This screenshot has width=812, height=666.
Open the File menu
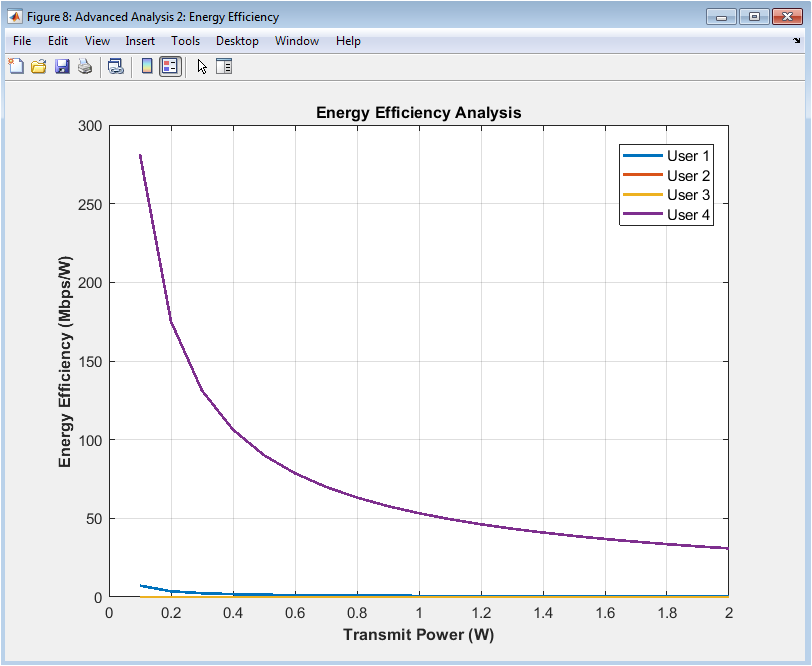click(22, 41)
